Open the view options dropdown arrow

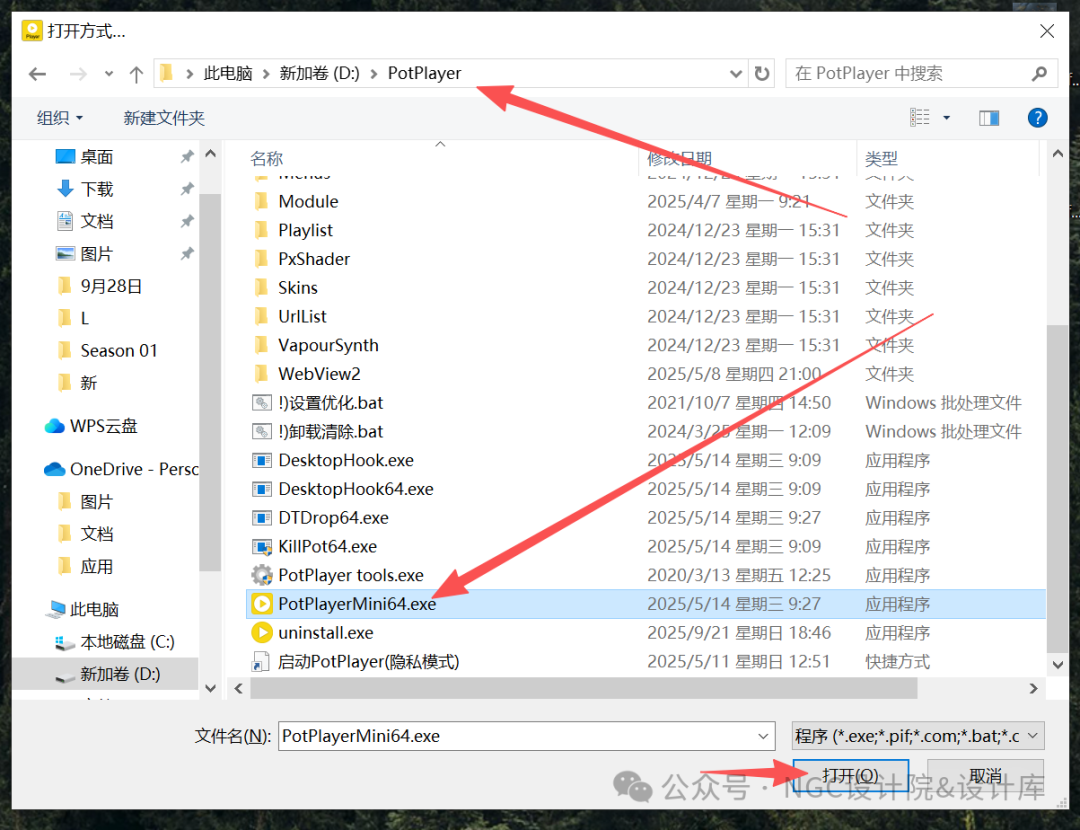946,118
